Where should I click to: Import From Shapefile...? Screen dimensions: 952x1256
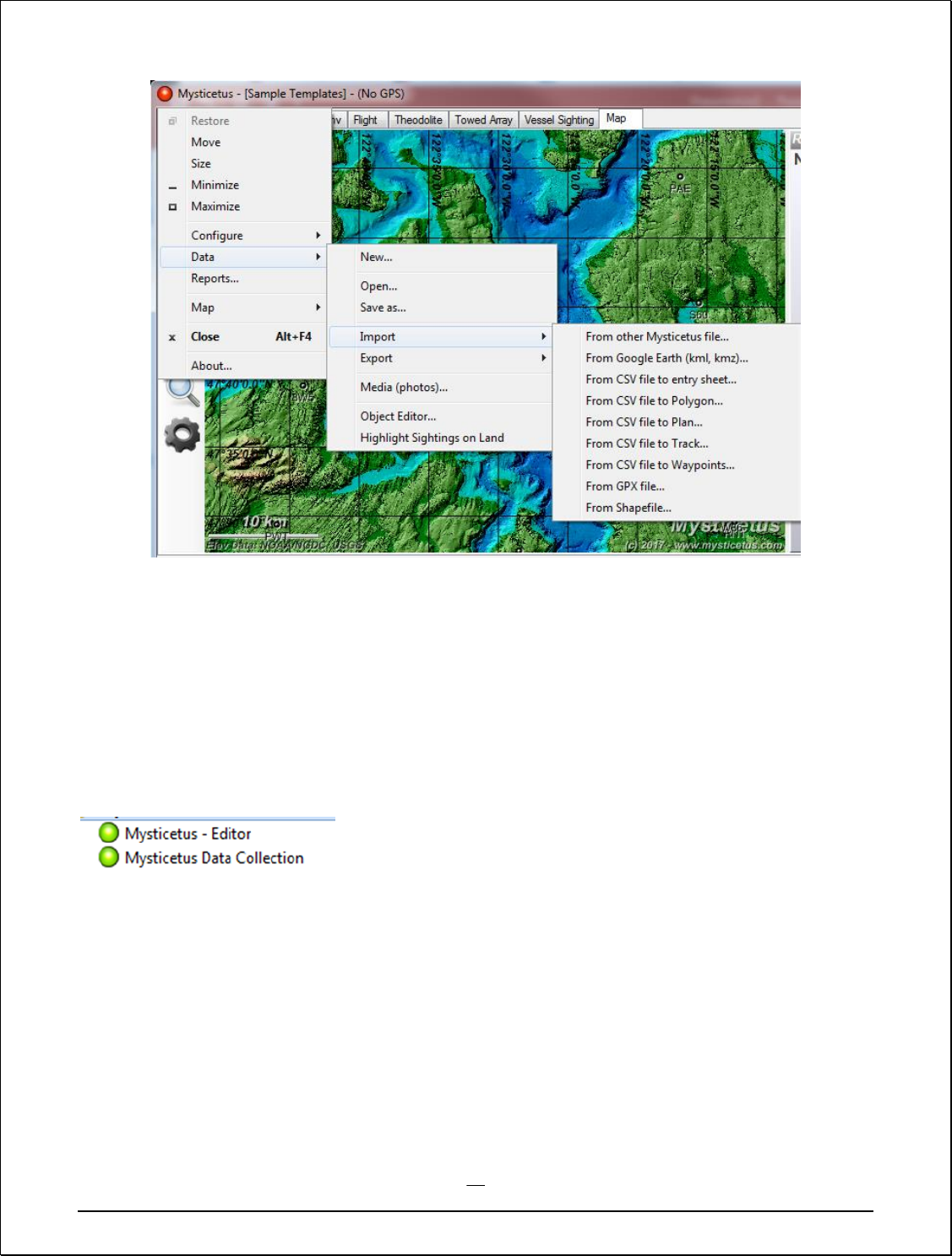pos(677,508)
